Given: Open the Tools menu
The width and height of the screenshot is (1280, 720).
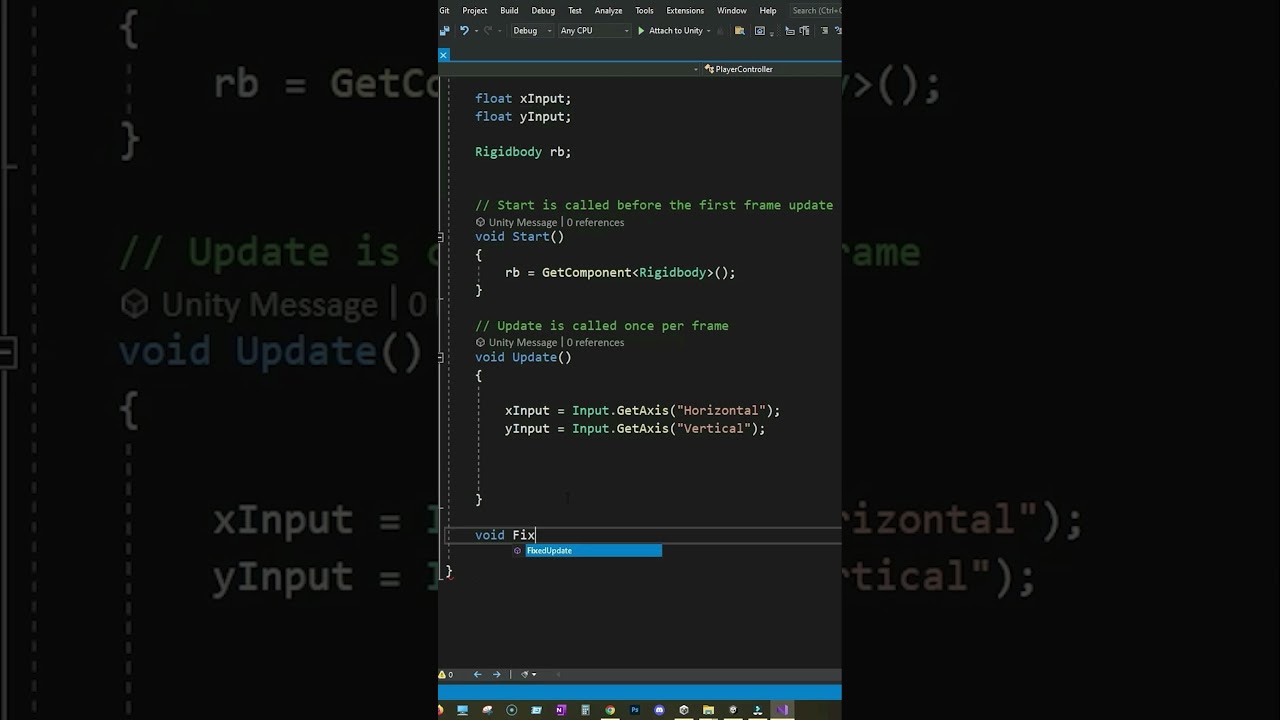Looking at the screenshot, I should 644,10.
